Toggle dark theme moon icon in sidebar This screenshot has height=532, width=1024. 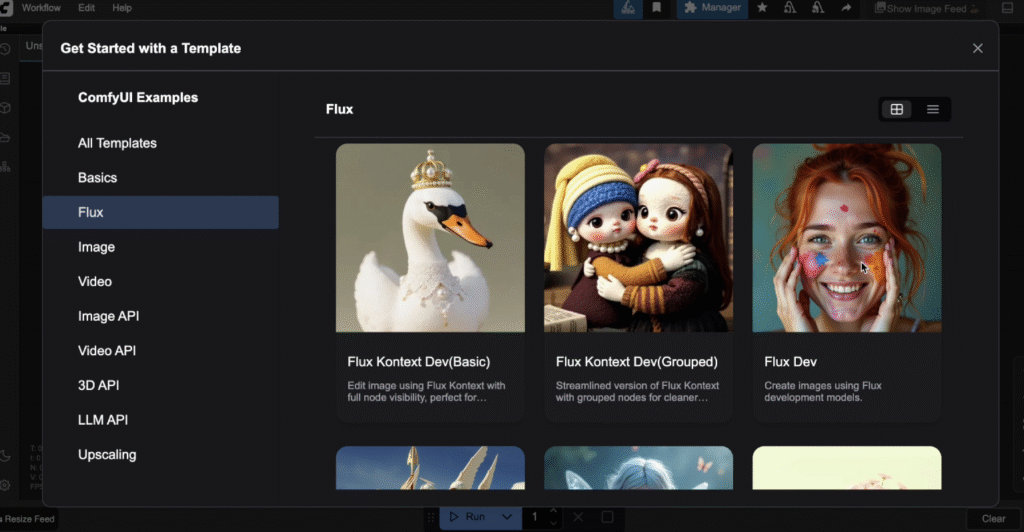tap(6, 456)
